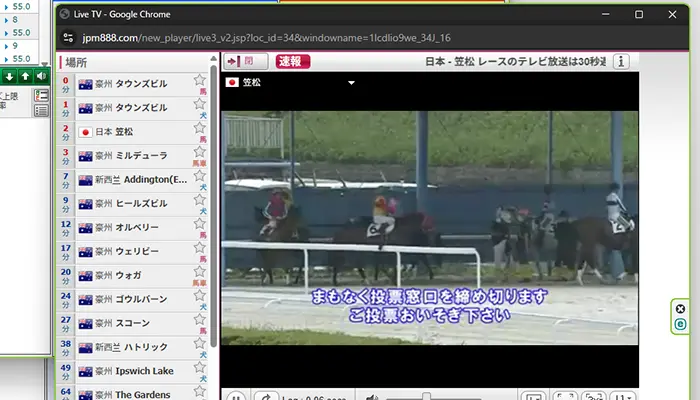Screen dimensions: 700x400
Task: Expand the 9 row in background window
Action: (6, 46)
